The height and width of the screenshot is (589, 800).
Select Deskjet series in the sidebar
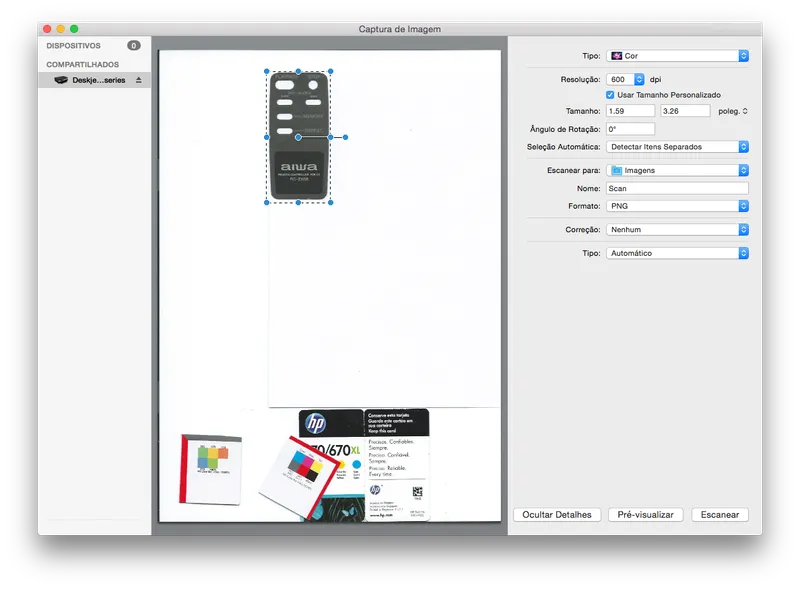pos(98,80)
